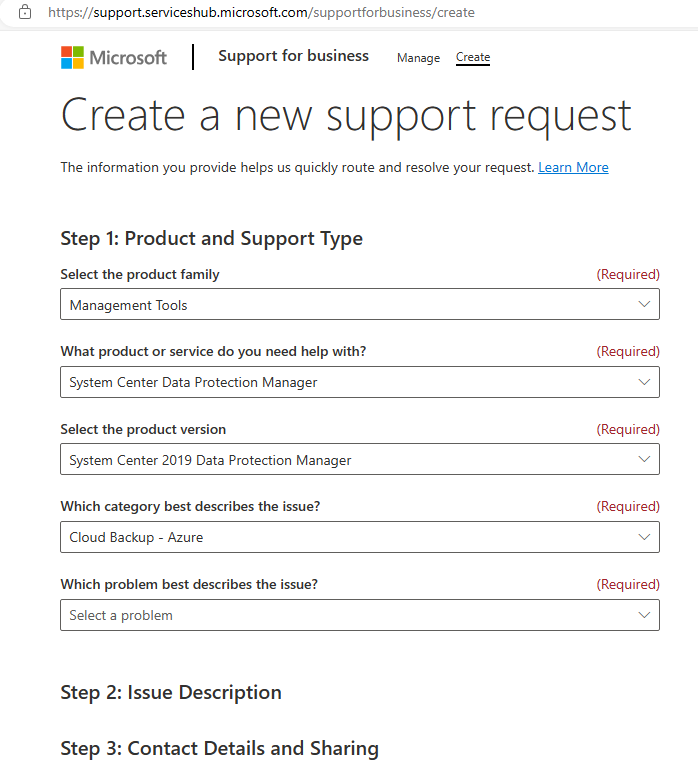Image resolution: width=698 pixels, height=782 pixels.
Task: Open the Select a problem dropdown
Action: coord(359,615)
